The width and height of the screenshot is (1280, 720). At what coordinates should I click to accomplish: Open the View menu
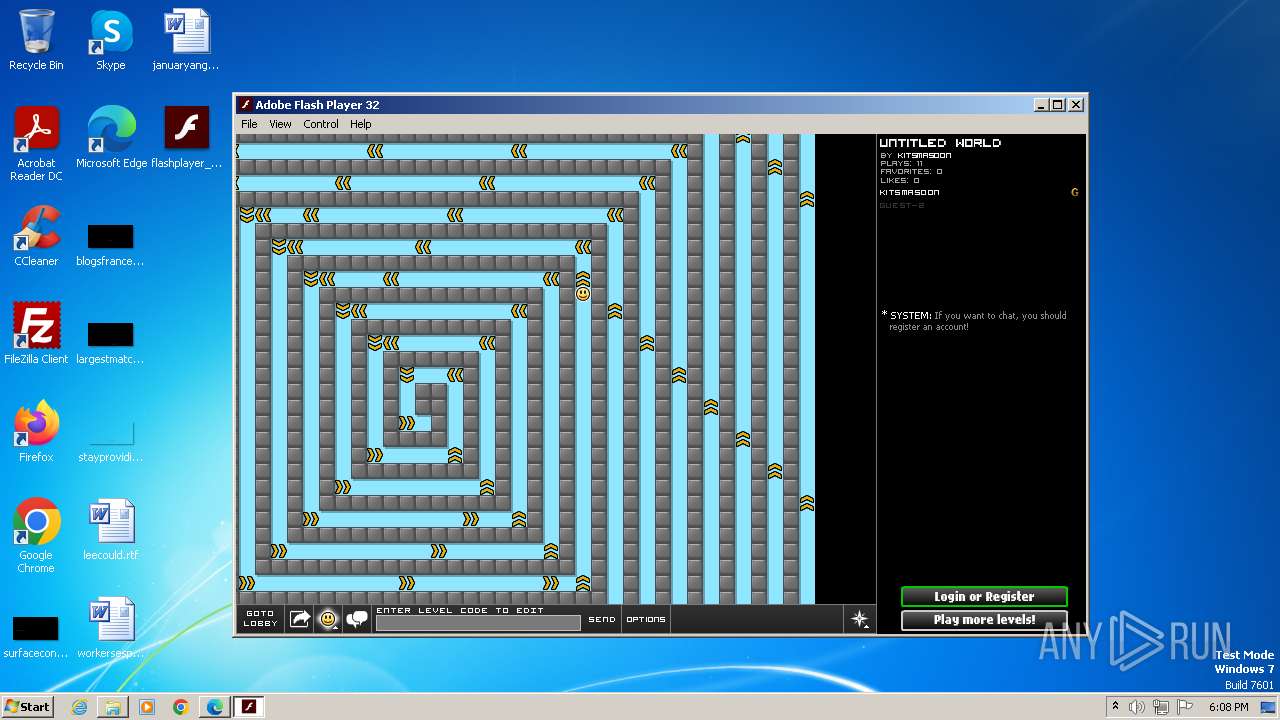pos(280,124)
